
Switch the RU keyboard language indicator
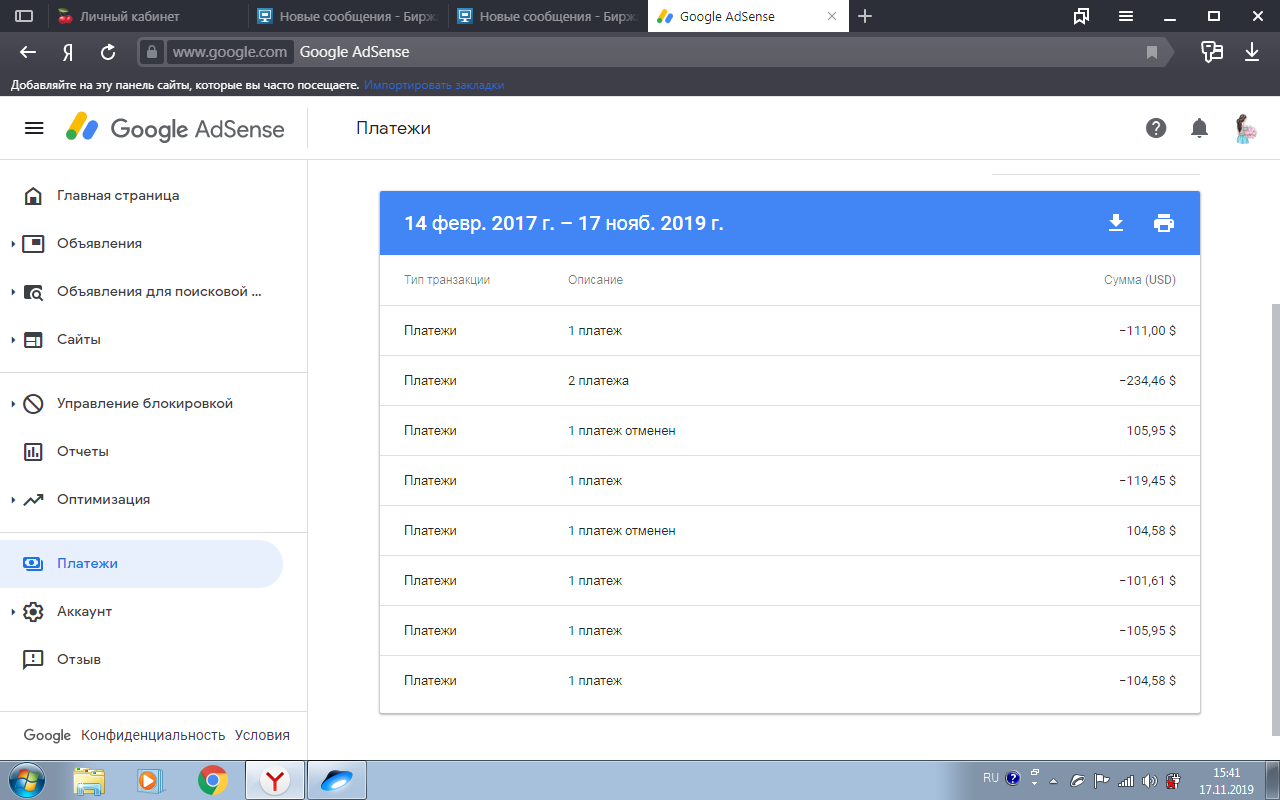[x=991, y=778]
